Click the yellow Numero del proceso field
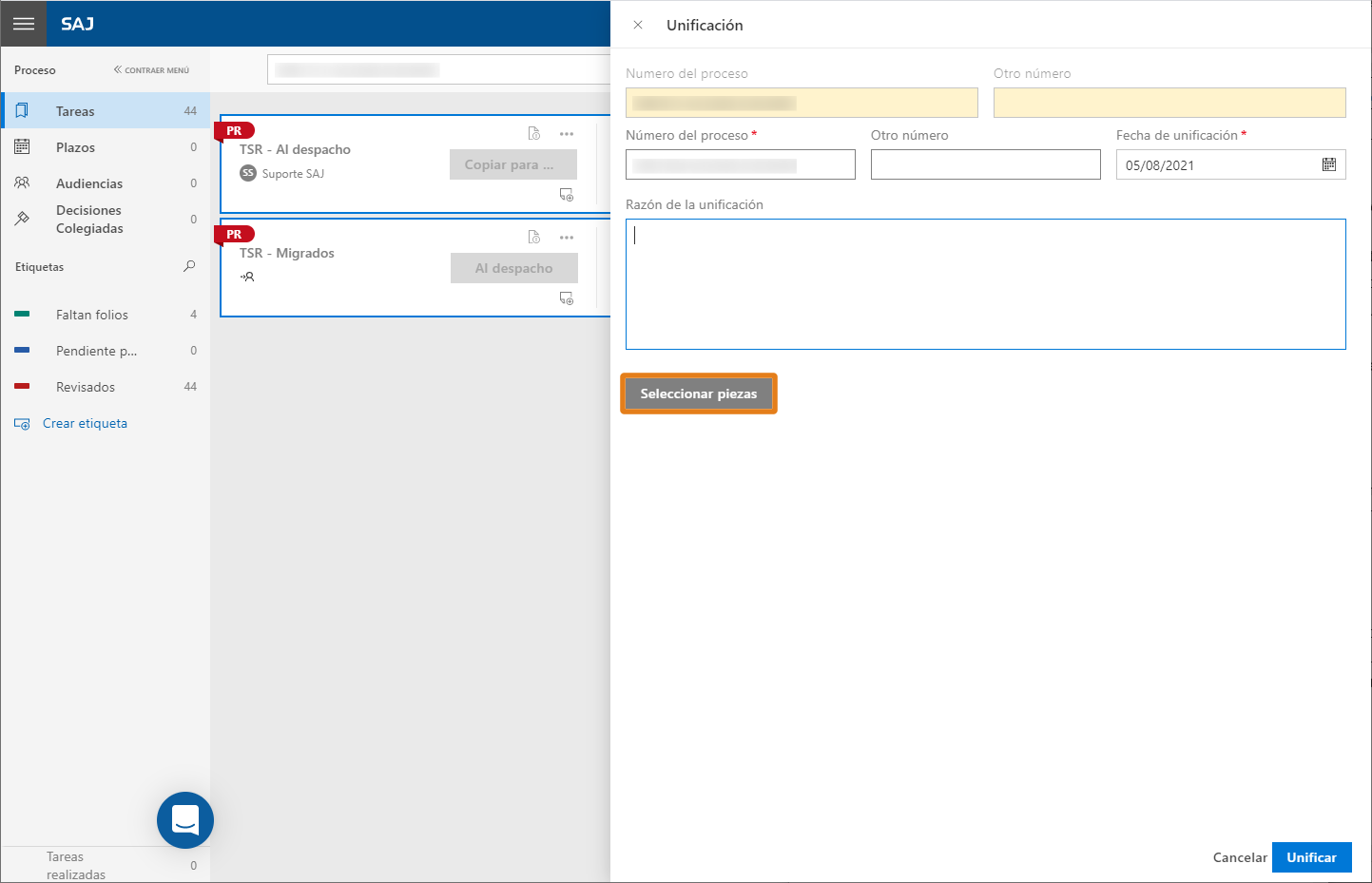The width and height of the screenshot is (1372, 883). pos(802,103)
